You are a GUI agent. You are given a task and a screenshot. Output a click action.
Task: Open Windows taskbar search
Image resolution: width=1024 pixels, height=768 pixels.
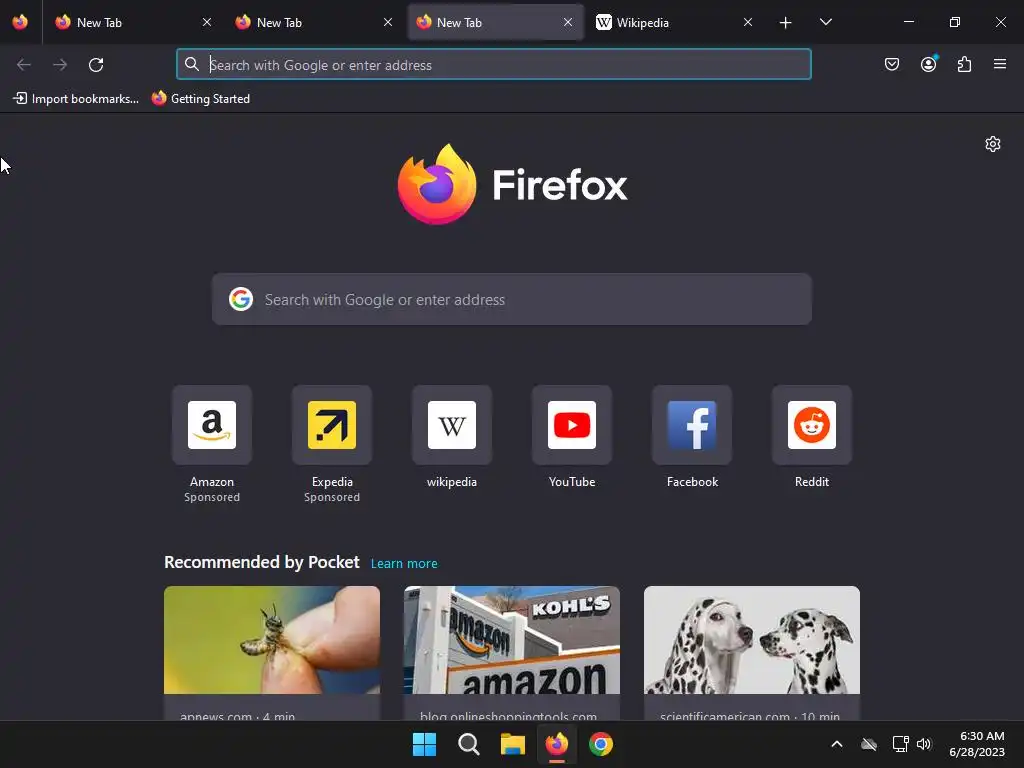click(468, 744)
